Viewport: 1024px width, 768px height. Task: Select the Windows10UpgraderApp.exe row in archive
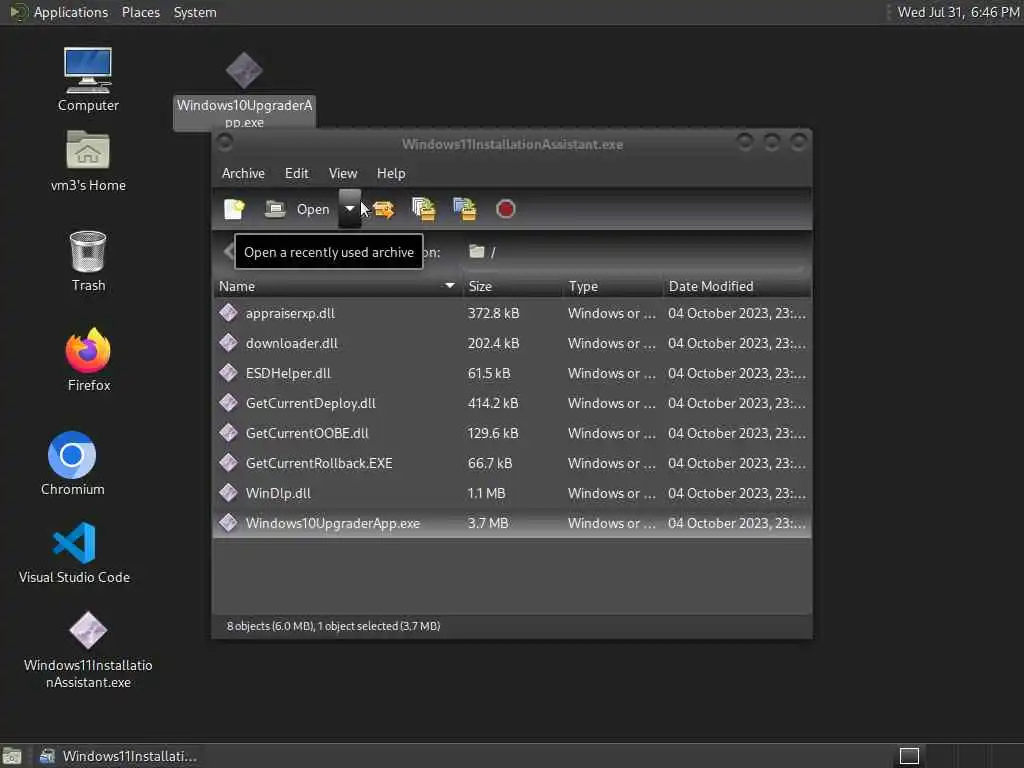click(512, 524)
